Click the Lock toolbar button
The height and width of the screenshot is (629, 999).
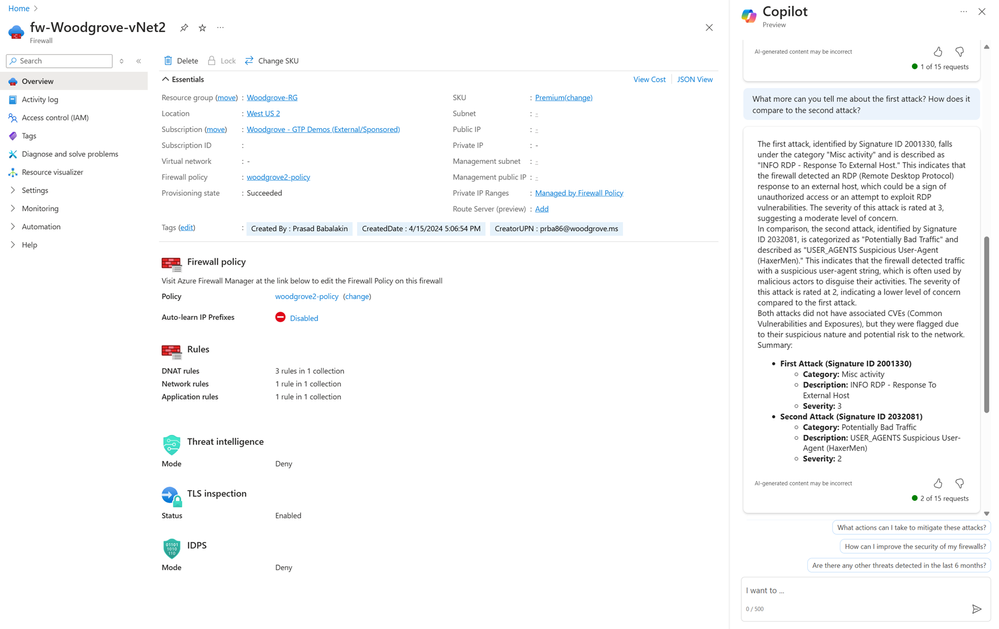tap(222, 61)
